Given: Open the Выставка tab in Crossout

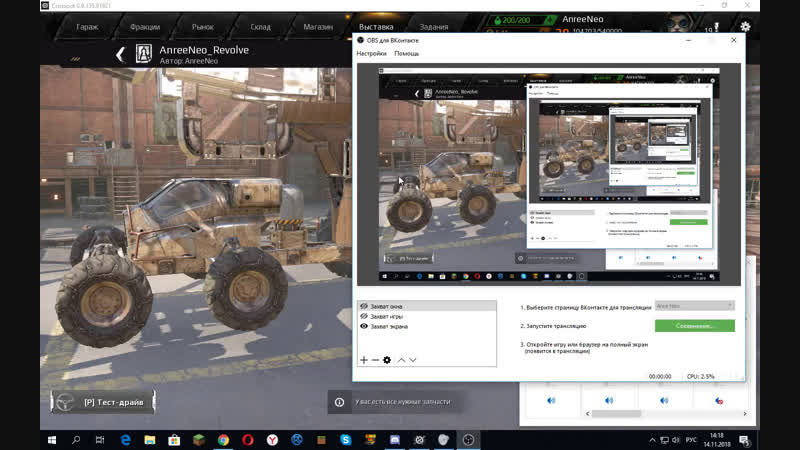Looking at the screenshot, I should pos(376,27).
